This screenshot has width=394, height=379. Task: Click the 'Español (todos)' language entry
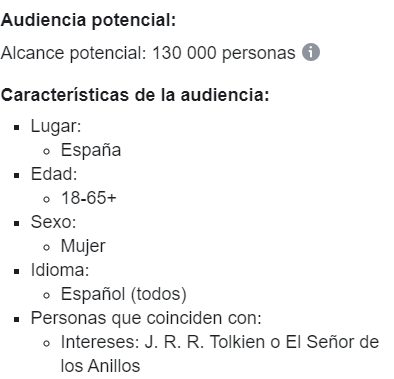[124, 294]
